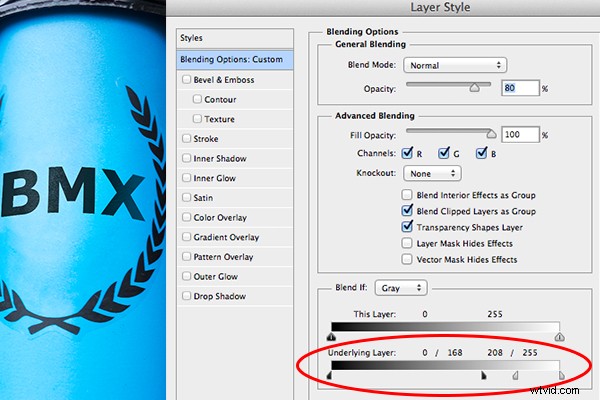600x400 pixels.
Task: Open the Stroke style settings label
Action: click(x=206, y=139)
